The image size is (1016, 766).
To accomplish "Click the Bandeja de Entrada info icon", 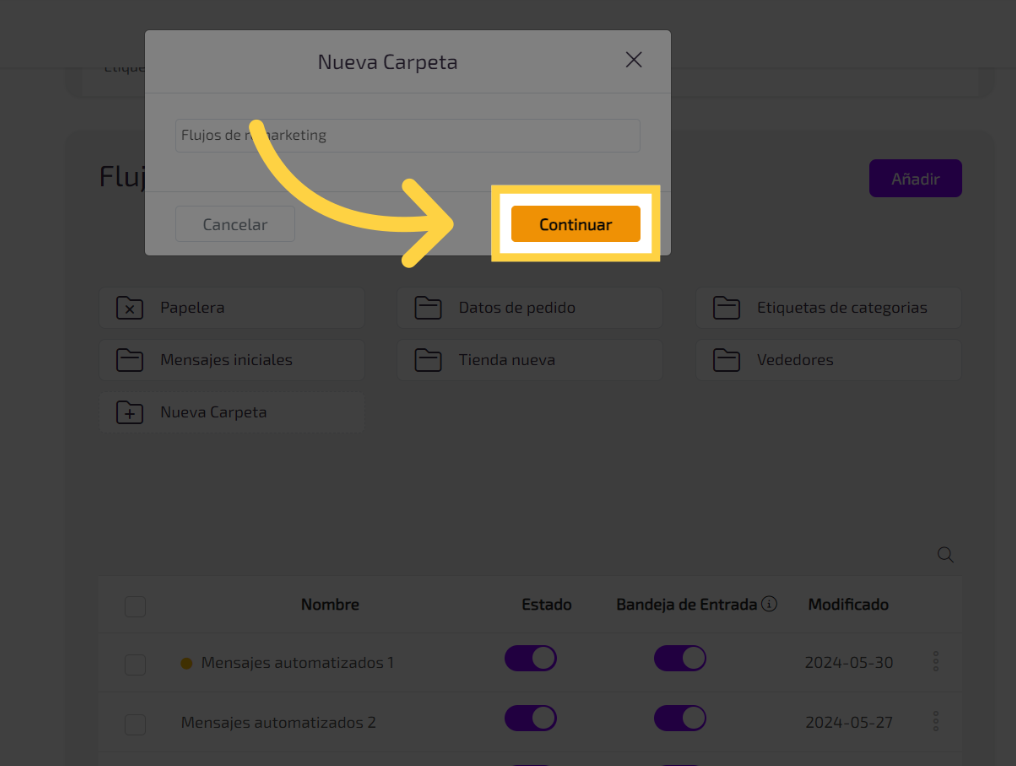I will (x=769, y=604).
